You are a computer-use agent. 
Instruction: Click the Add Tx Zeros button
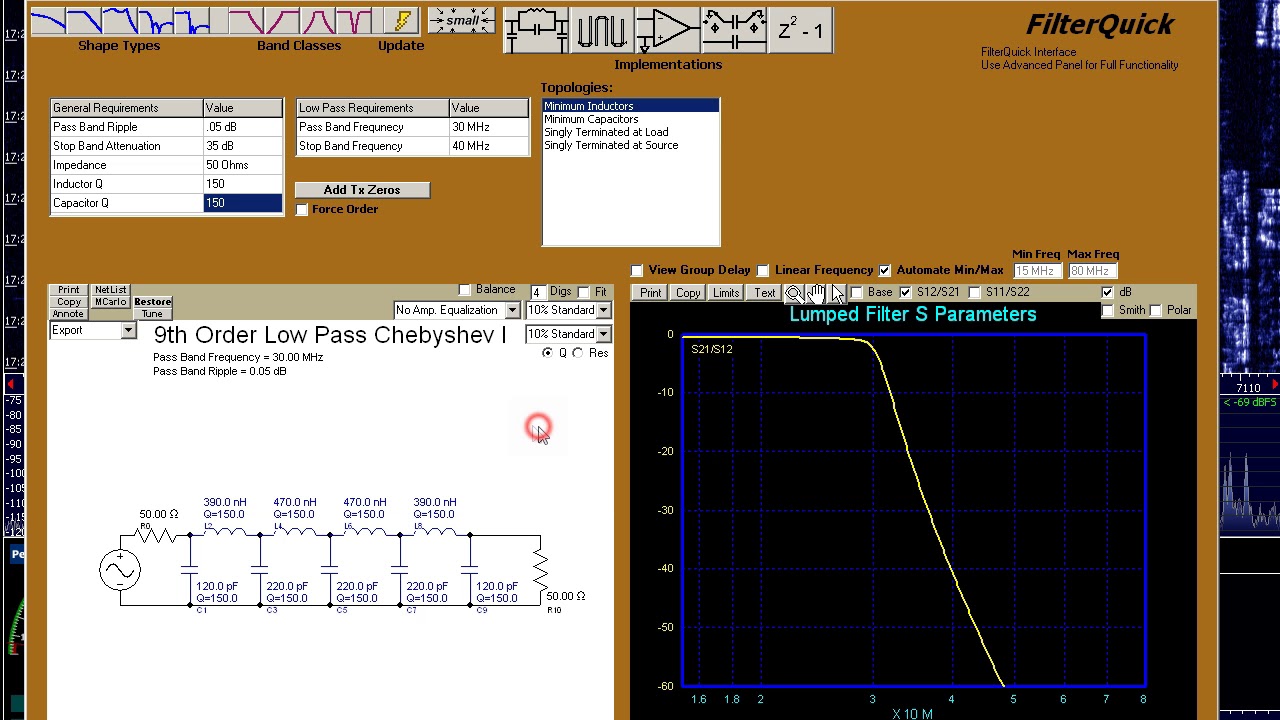[x=362, y=190]
